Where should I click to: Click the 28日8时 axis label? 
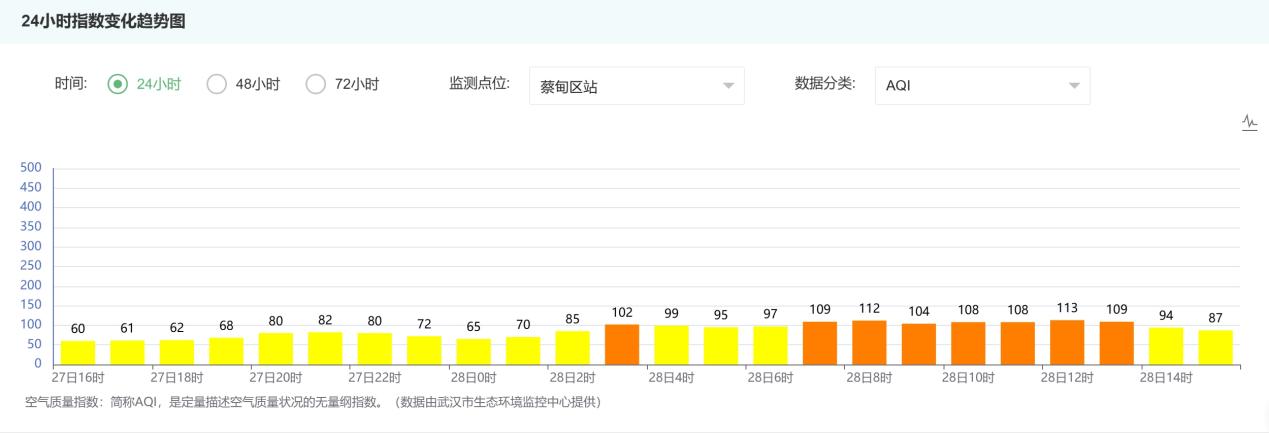[870, 378]
